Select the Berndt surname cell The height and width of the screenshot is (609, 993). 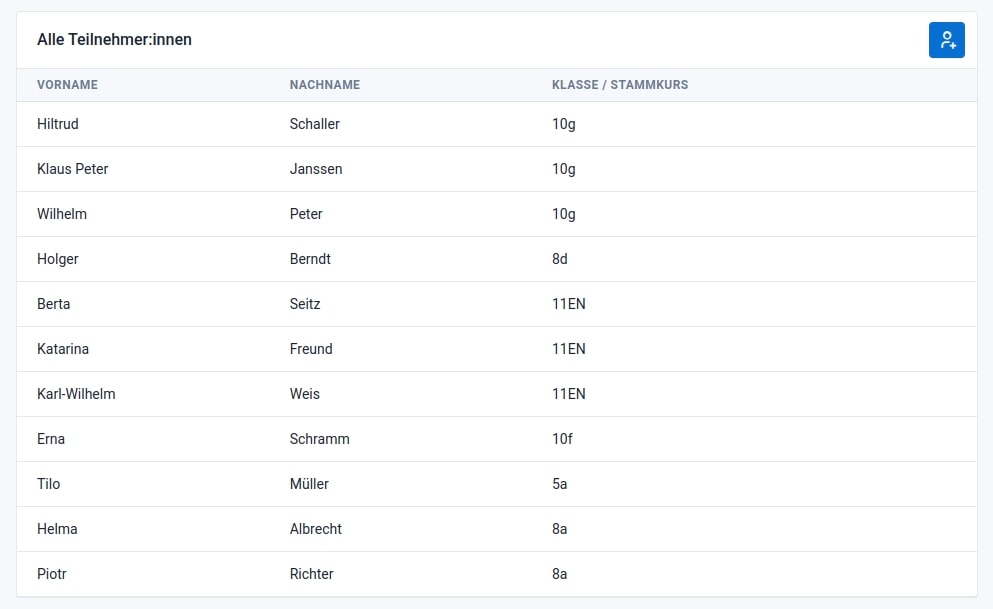pos(310,259)
